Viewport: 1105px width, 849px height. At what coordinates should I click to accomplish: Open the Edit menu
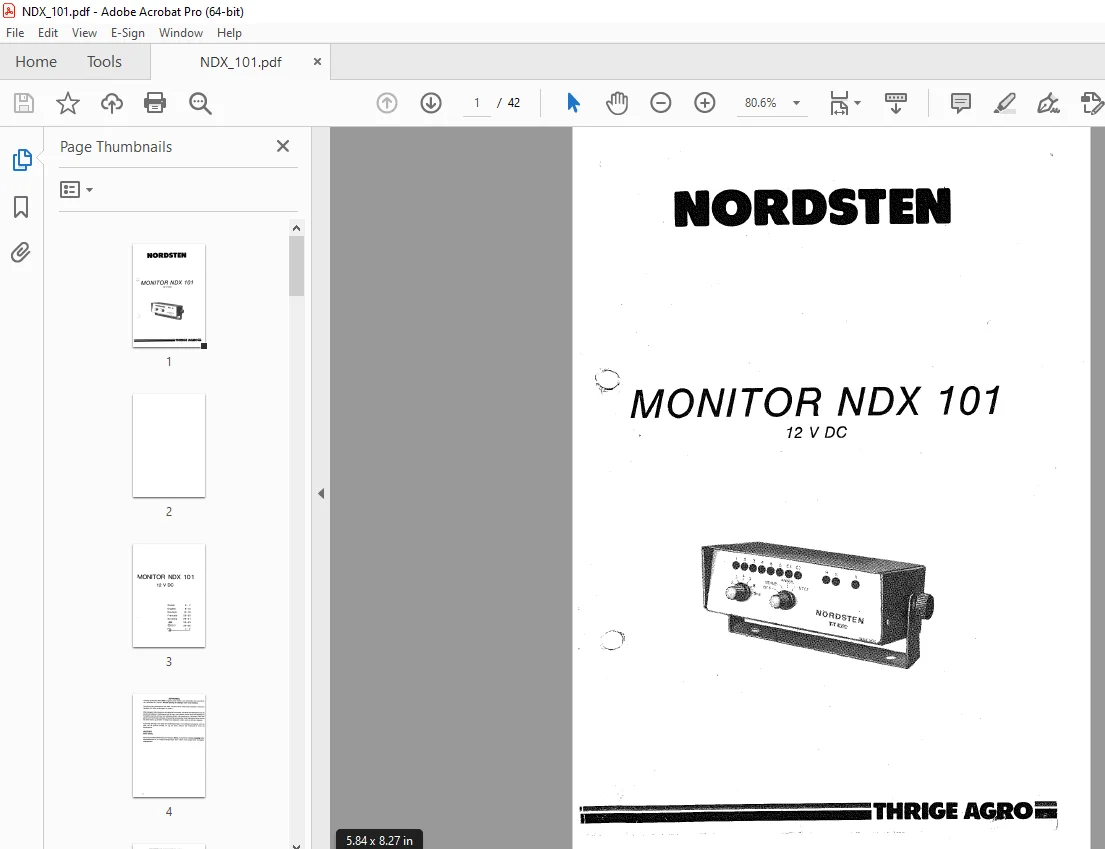[x=48, y=32]
